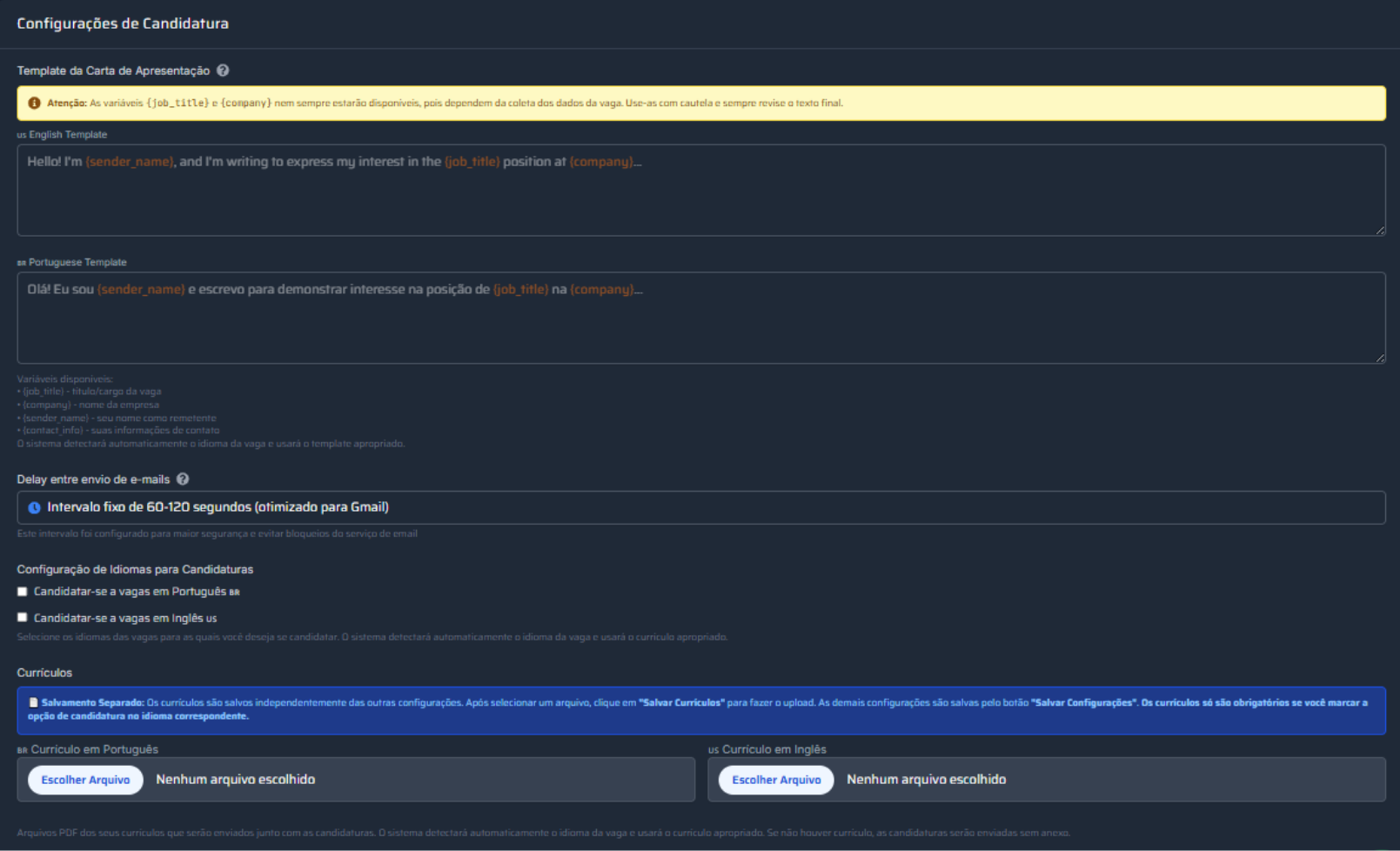This screenshot has height=851, width=1400.
Task: Enable Candidatar-se a vagas em Português checkbox
Action: point(23,592)
